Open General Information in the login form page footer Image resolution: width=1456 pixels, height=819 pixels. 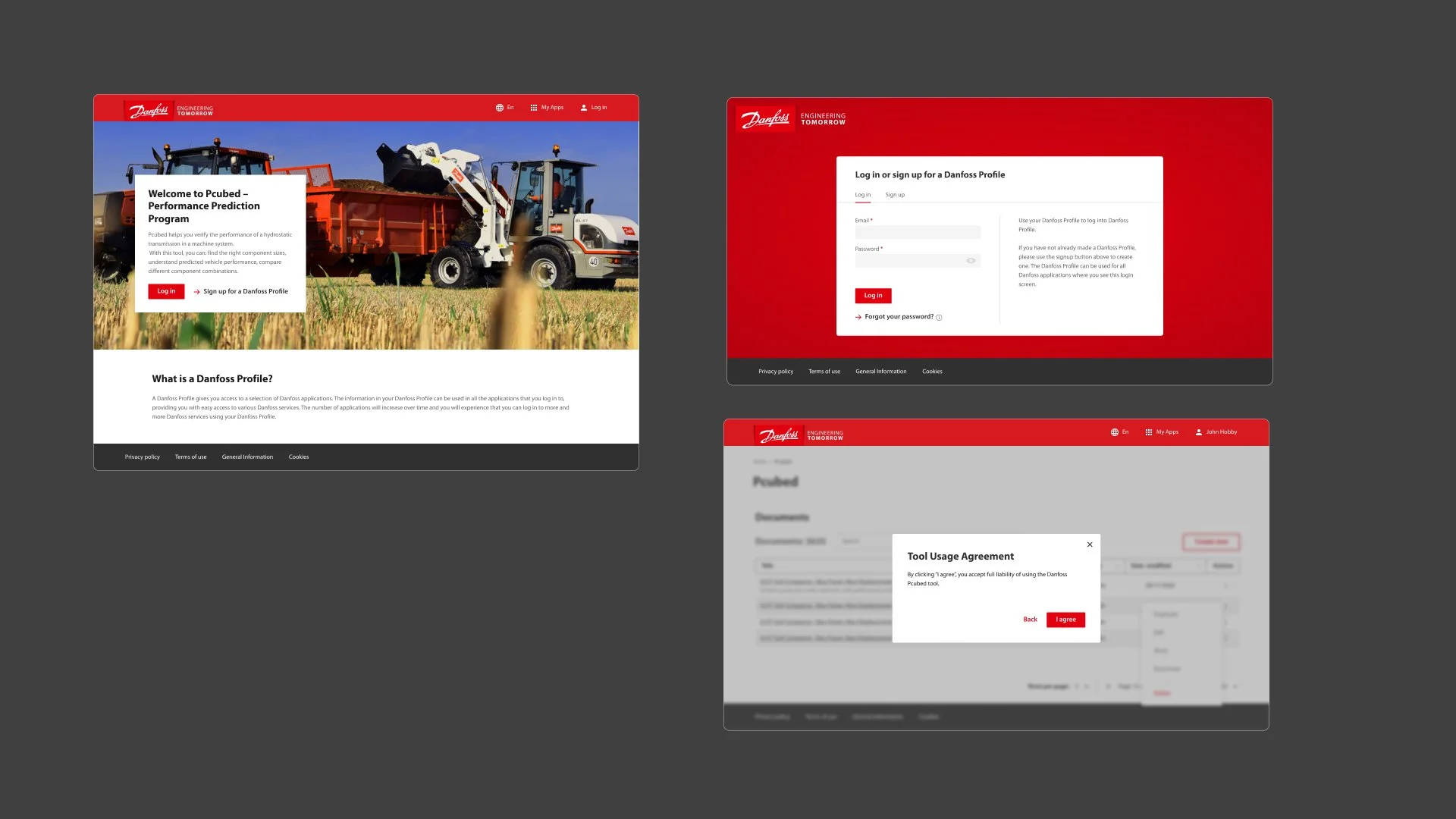click(881, 372)
